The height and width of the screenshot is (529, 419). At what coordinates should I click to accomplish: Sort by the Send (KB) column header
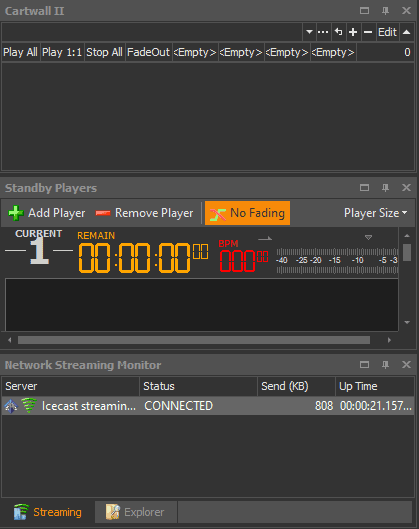(296, 386)
